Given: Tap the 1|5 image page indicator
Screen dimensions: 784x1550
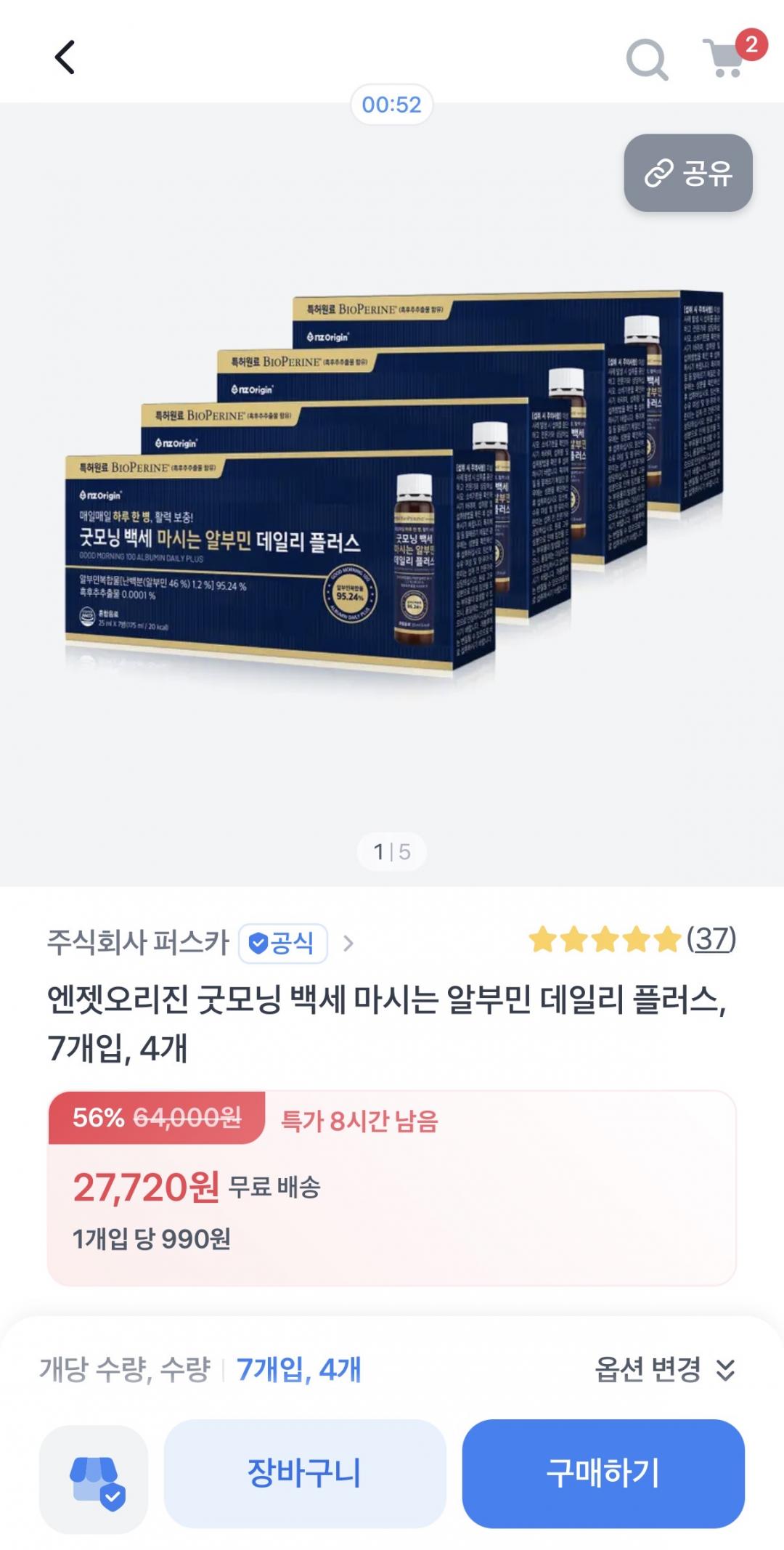Looking at the screenshot, I should [x=392, y=851].
